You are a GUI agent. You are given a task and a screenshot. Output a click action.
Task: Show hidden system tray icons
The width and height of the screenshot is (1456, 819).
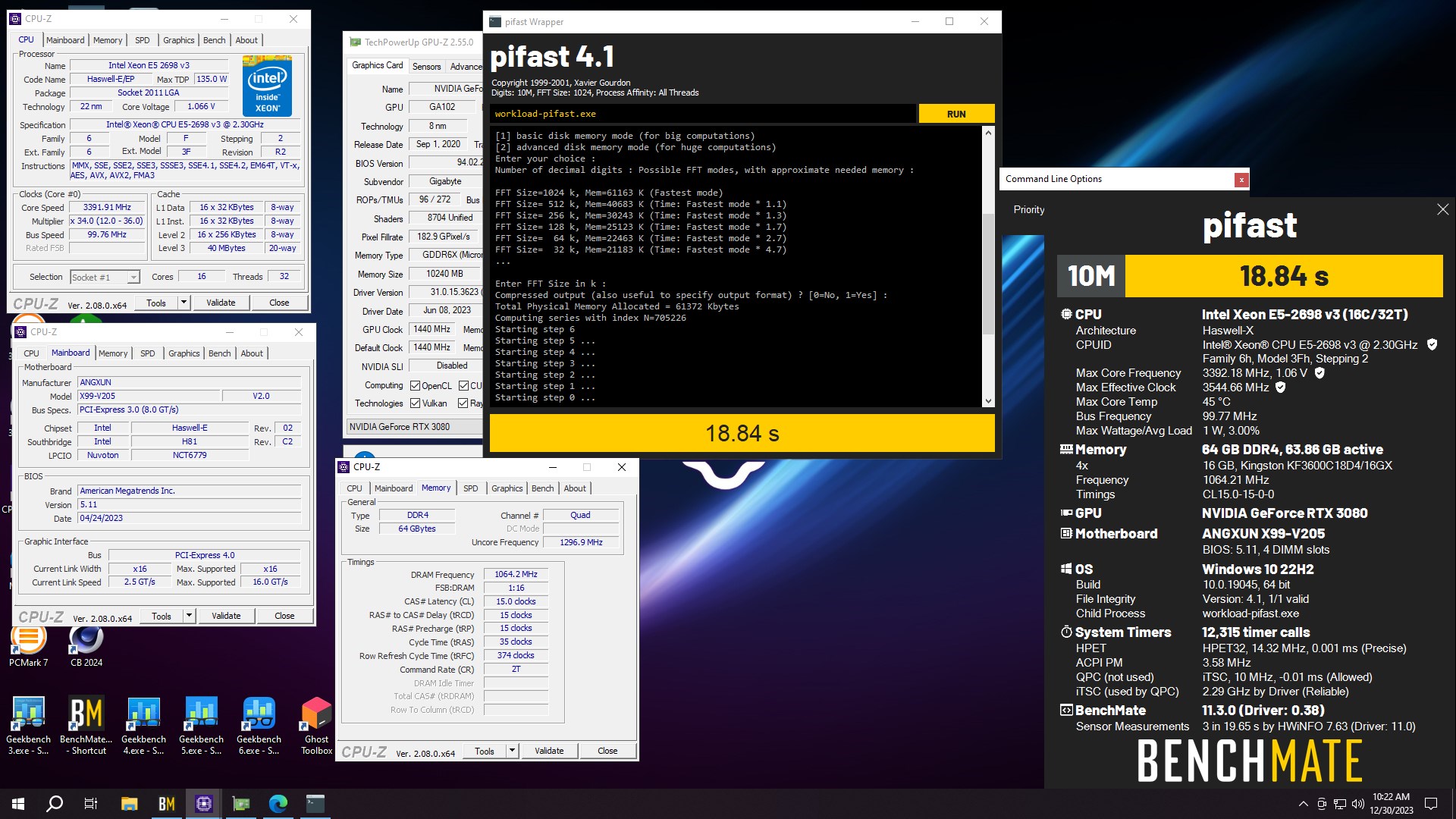(1303, 804)
